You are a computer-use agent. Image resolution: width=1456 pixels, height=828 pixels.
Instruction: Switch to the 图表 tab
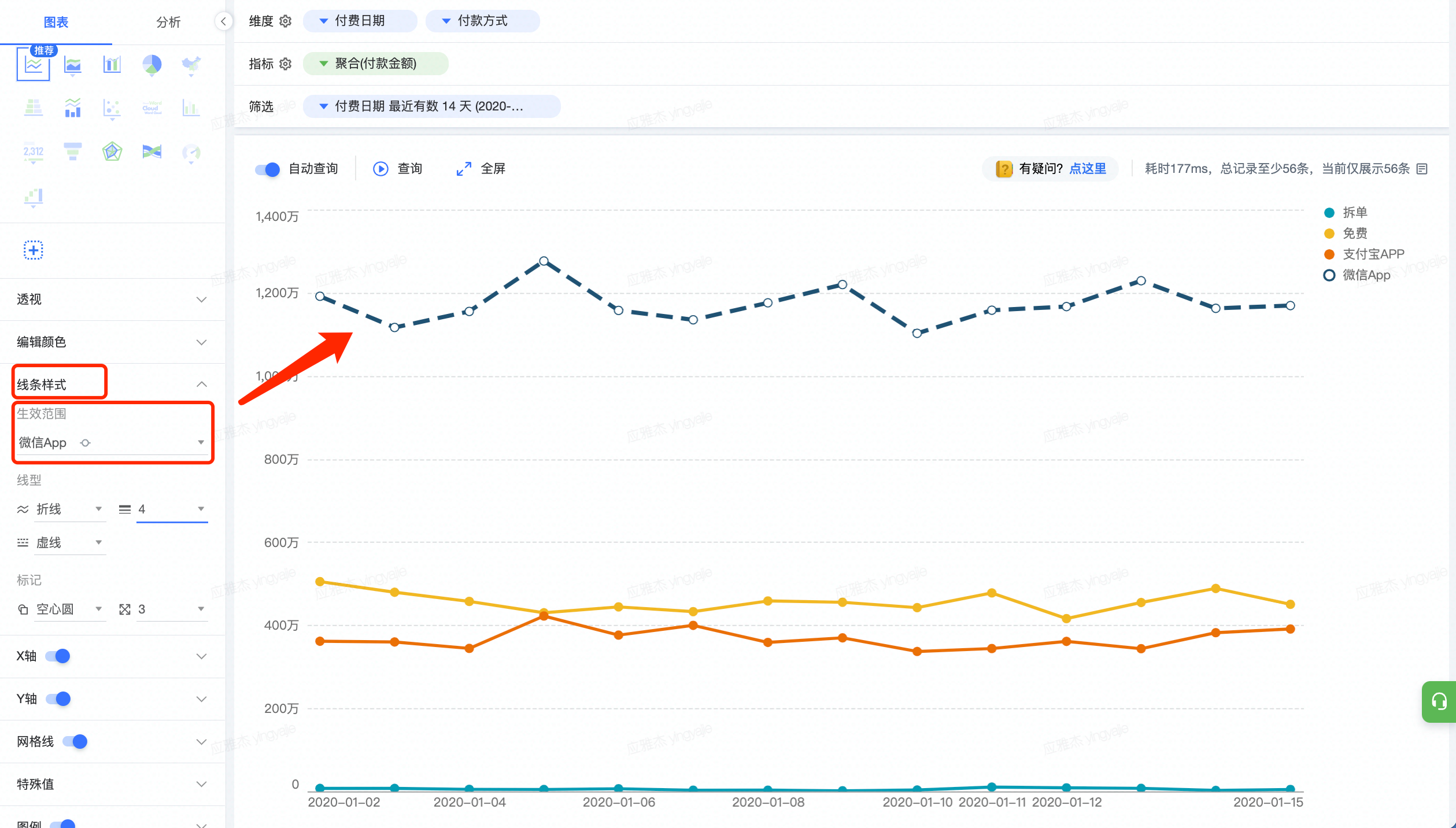pyautogui.click(x=56, y=22)
